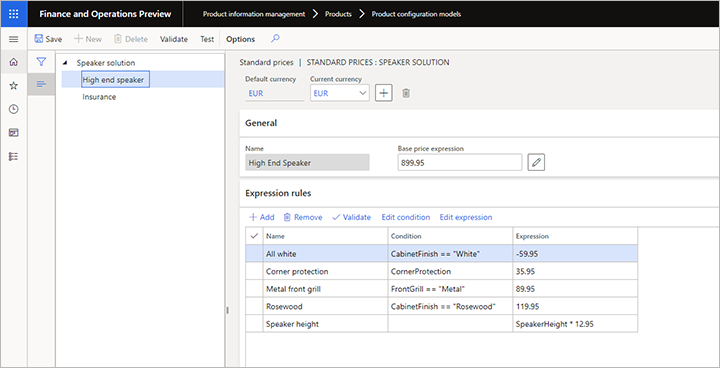Click condition CabinetFinish == "Rosewood"
This screenshot has height=368, width=720.
coord(450,306)
